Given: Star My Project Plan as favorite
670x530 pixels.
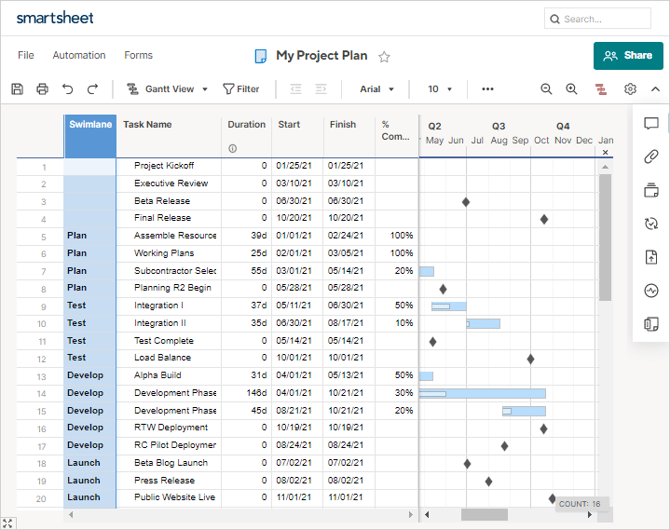Looking at the screenshot, I should click(x=384, y=57).
